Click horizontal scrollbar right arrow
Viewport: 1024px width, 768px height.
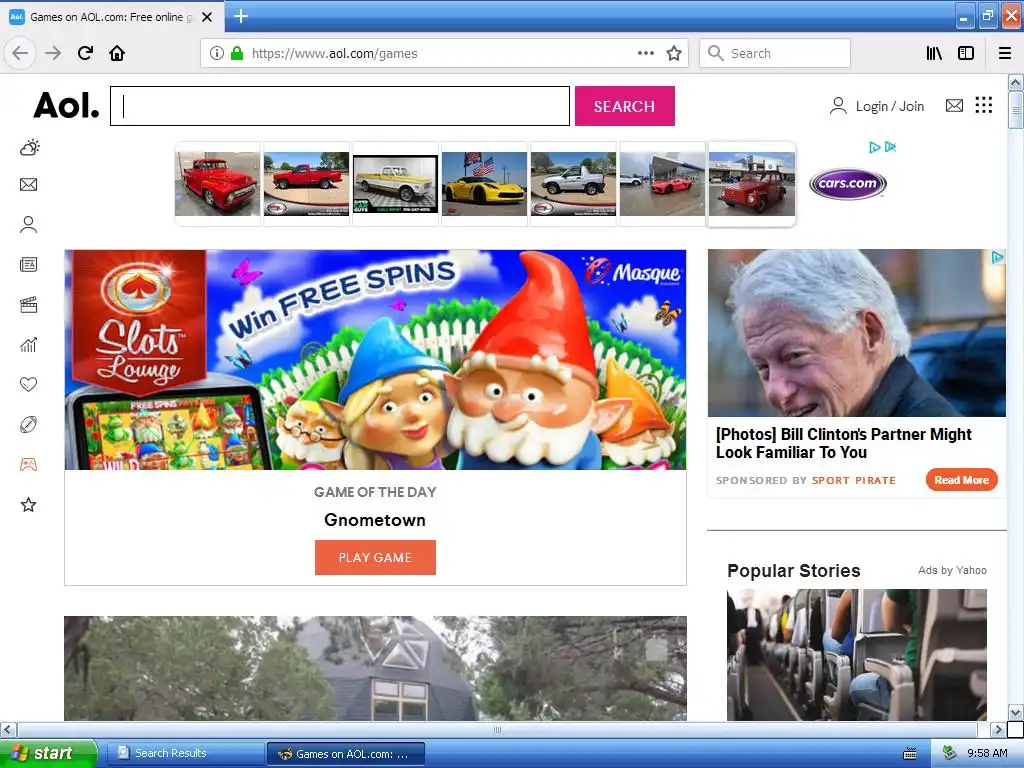pos(998,729)
